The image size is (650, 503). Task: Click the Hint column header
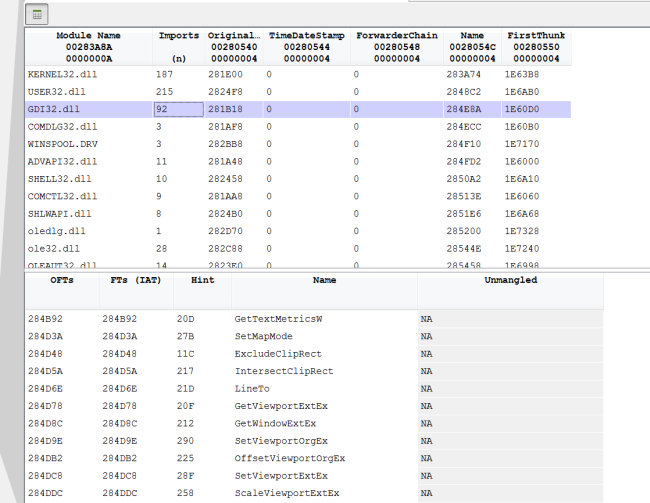(202, 291)
